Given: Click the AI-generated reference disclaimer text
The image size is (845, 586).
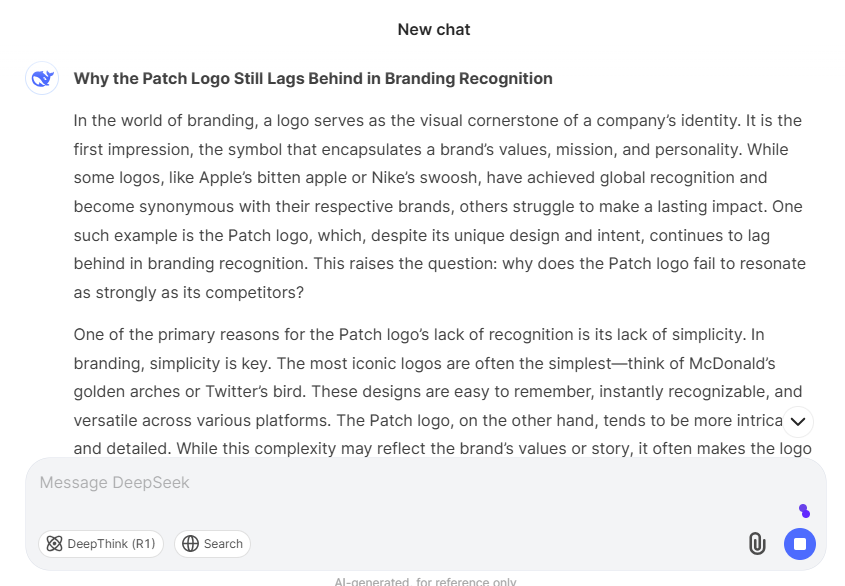Looking at the screenshot, I should pos(426,581).
